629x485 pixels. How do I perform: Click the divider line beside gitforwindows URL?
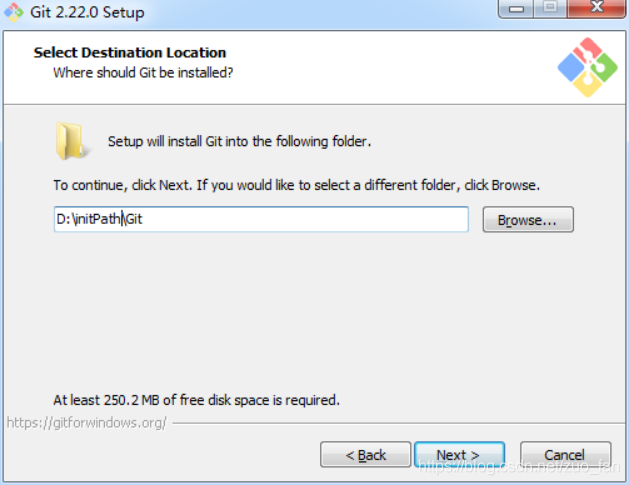pyautogui.click(x=399, y=423)
